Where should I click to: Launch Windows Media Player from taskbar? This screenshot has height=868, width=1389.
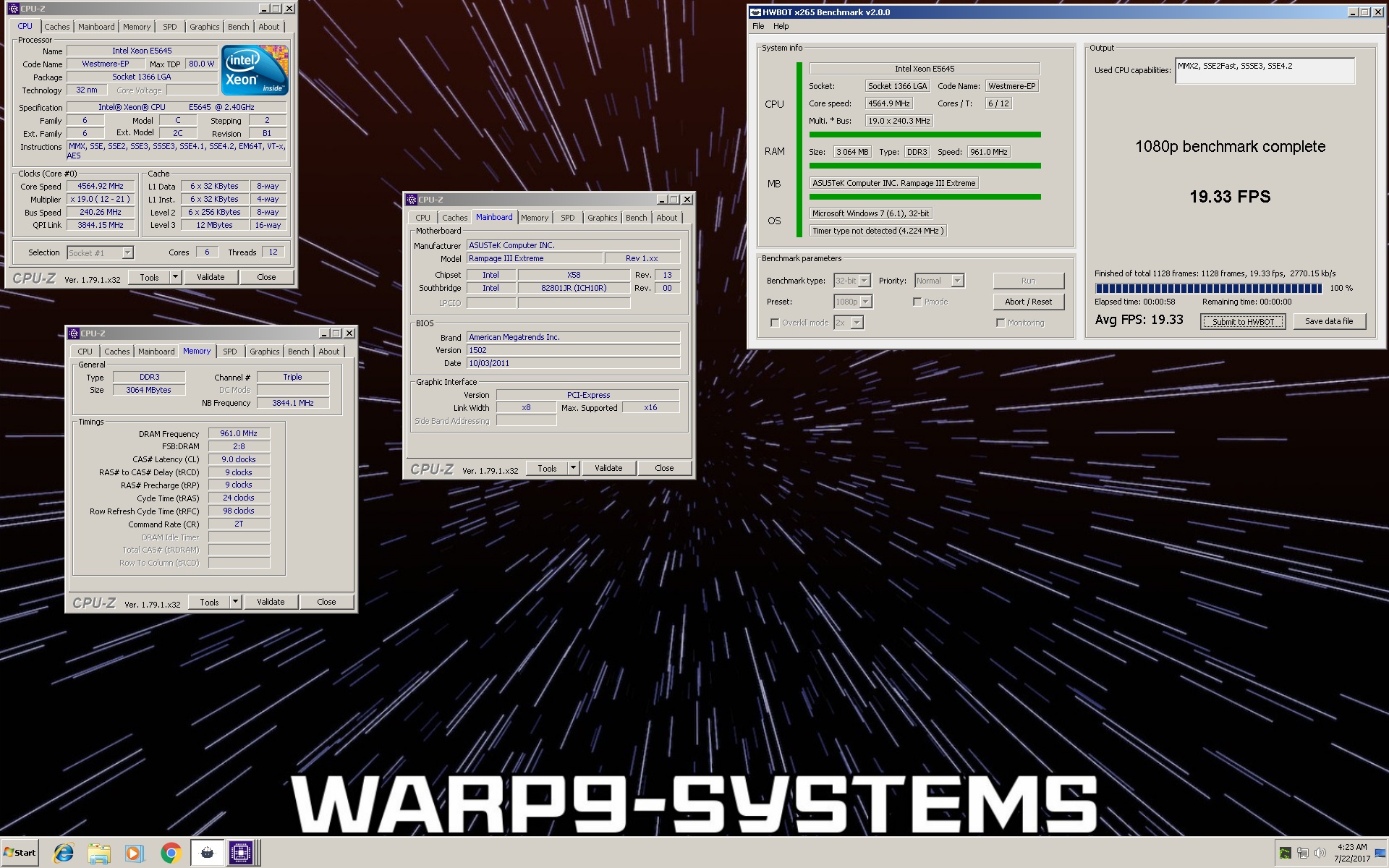(133, 854)
